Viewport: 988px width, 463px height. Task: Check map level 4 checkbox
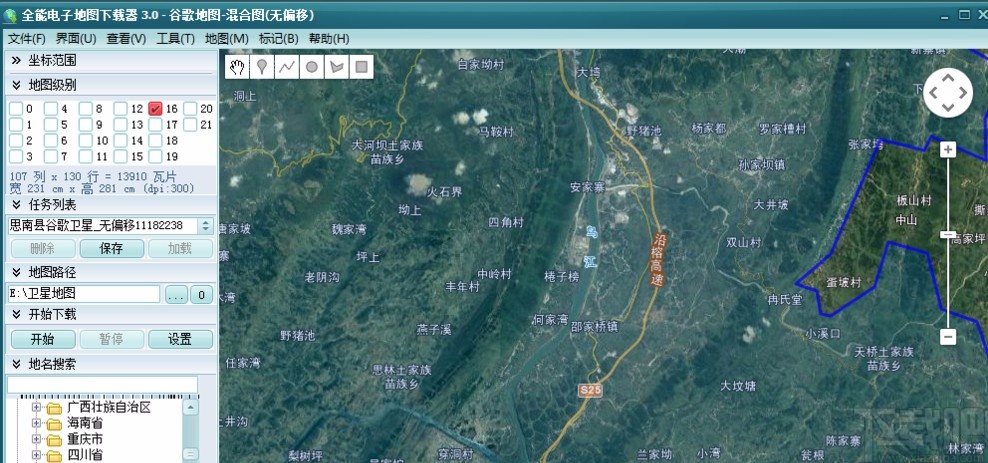point(50,108)
